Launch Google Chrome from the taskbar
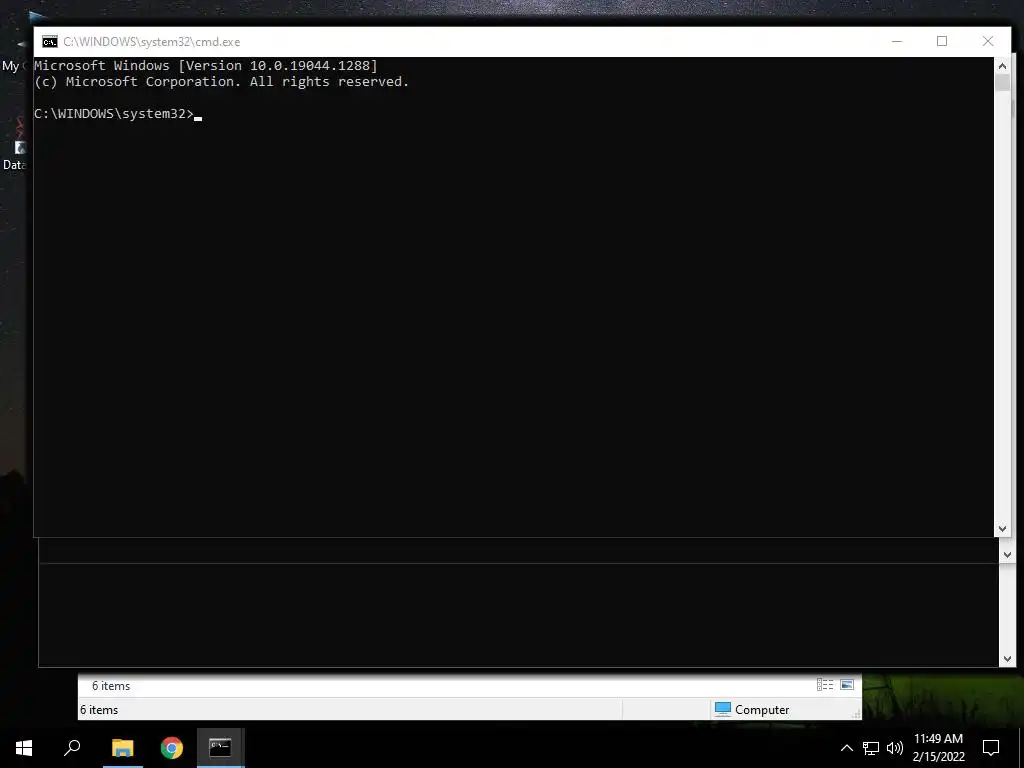 [x=172, y=748]
